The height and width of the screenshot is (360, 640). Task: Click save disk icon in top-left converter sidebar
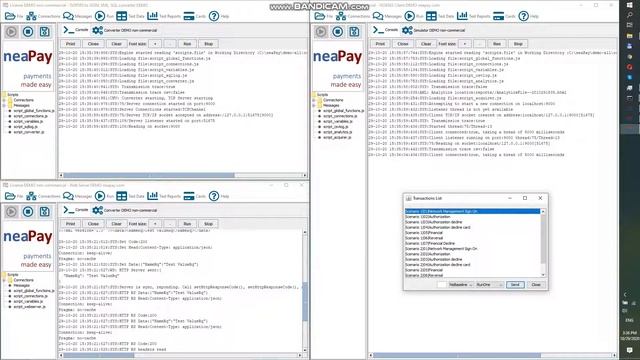click(44, 31)
